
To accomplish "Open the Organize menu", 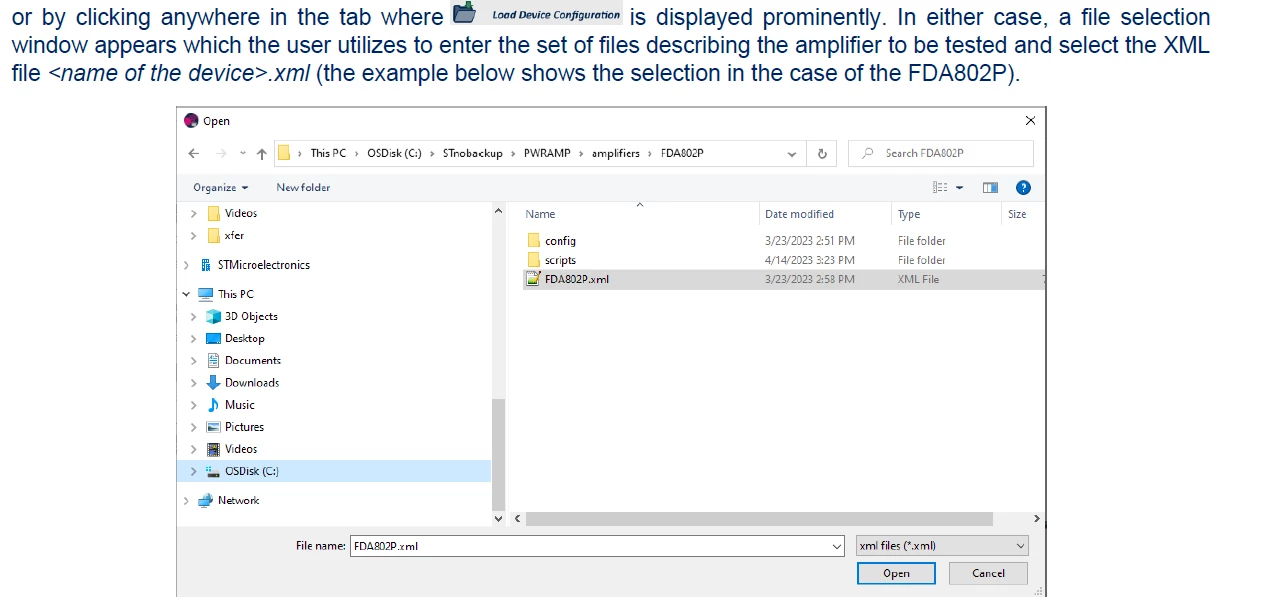I will (x=220, y=187).
